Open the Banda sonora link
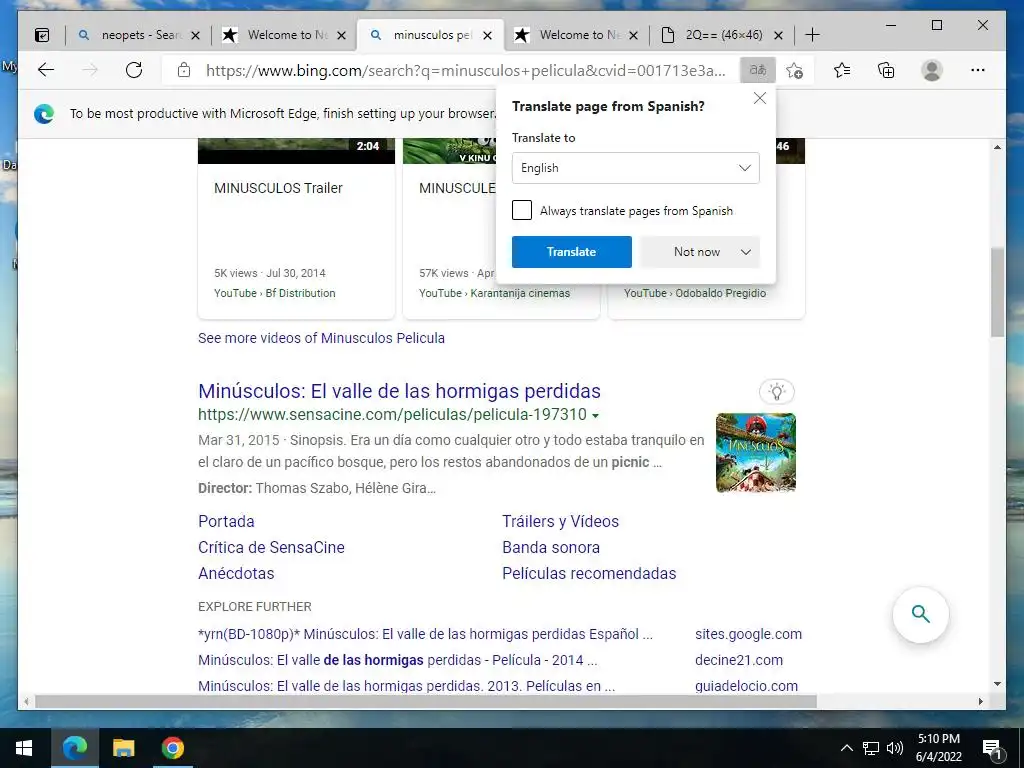 [551, 547]
